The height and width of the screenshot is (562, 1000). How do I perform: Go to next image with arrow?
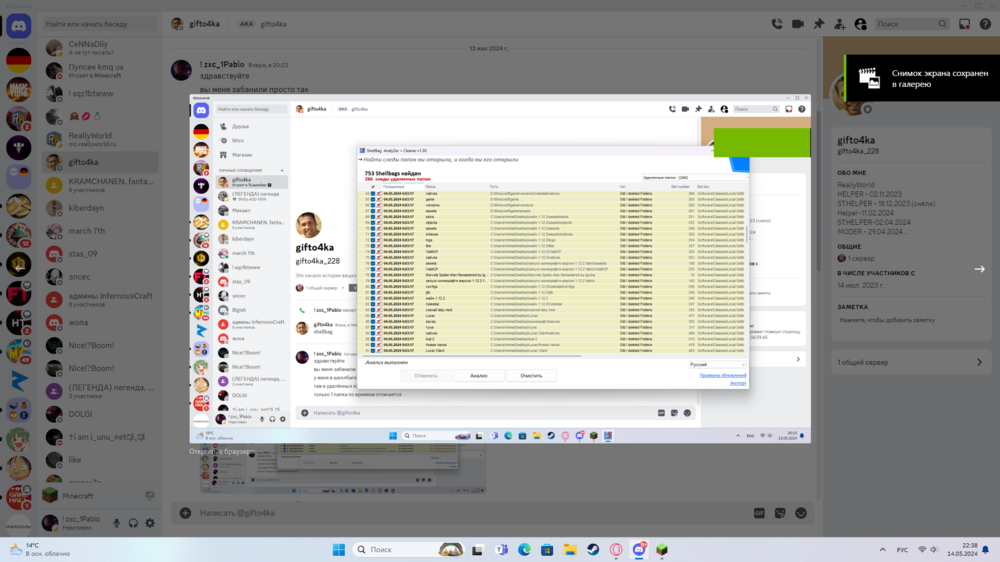[x=980, y=269]
